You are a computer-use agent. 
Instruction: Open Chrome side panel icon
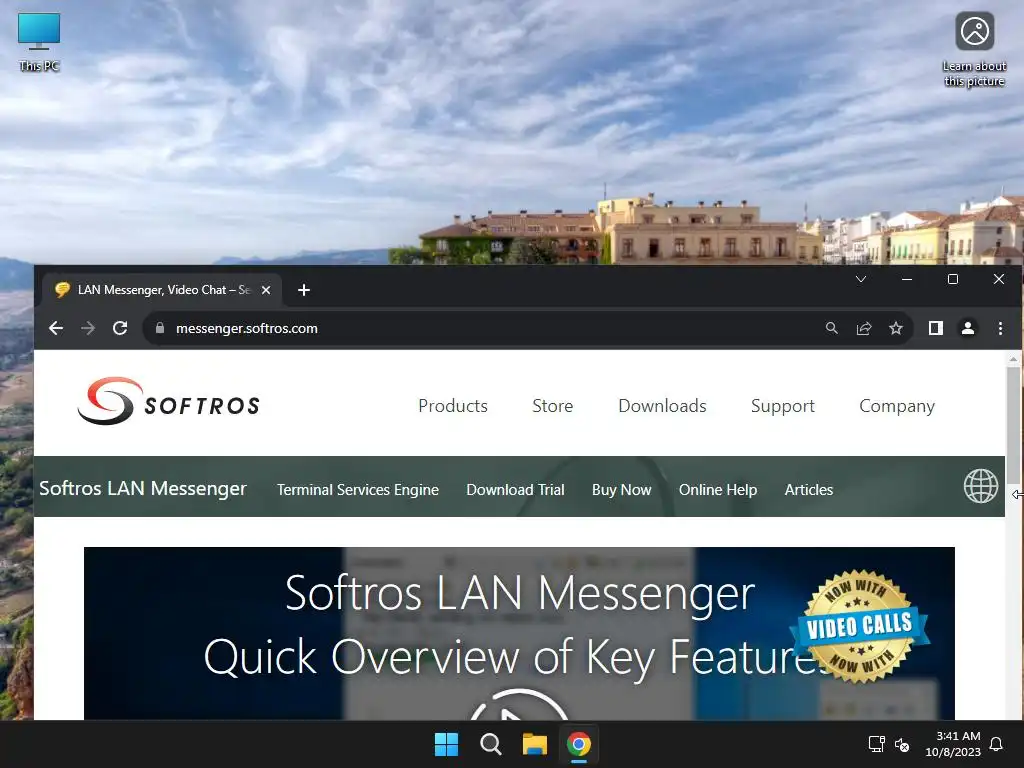[936, 328]
